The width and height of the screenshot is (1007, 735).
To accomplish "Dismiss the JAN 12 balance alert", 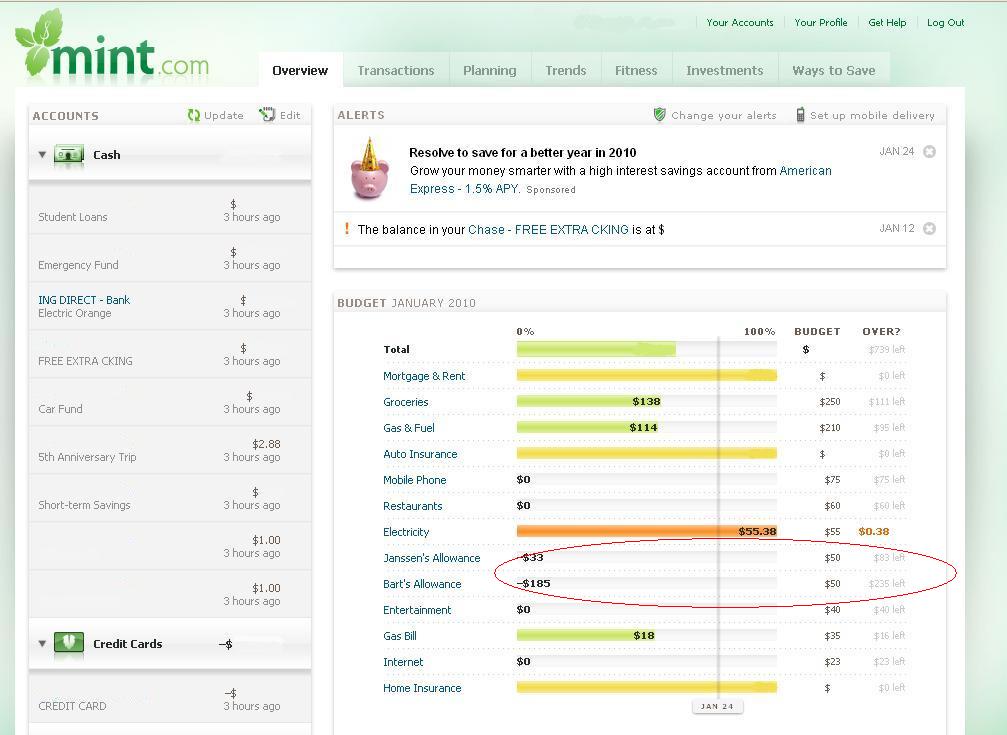I will tap(929, 229).
